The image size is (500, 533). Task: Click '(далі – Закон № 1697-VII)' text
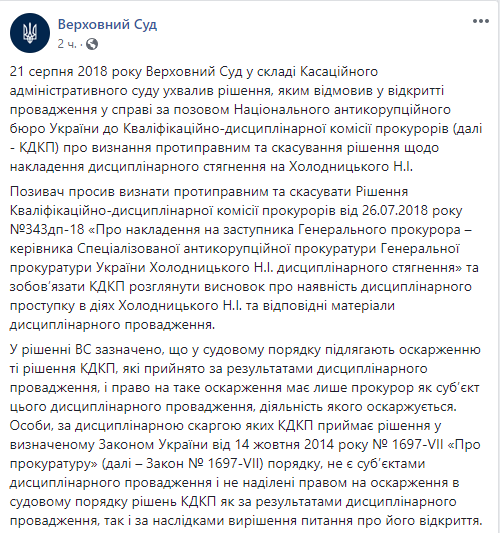[183, 464]
